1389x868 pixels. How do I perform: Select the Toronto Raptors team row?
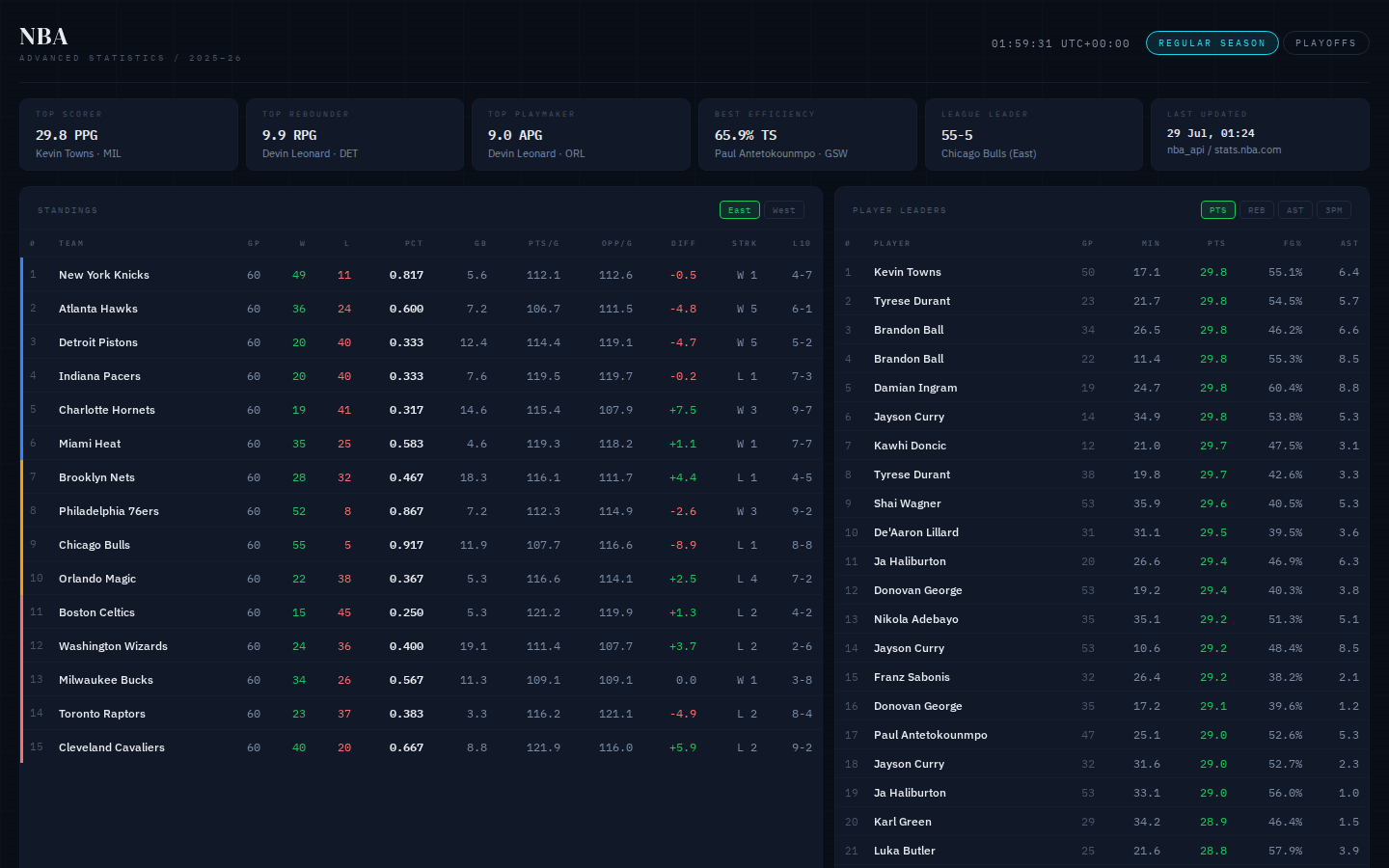(421, 714)
